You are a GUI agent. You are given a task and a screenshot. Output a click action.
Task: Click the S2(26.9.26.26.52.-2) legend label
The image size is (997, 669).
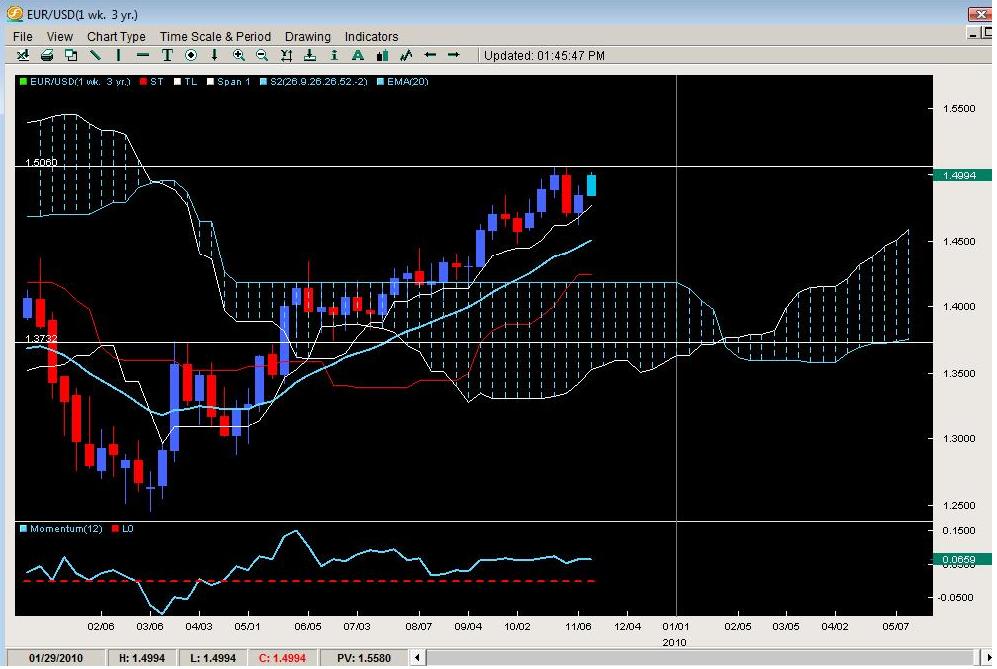pyautogui.click(x=319, y=81)
